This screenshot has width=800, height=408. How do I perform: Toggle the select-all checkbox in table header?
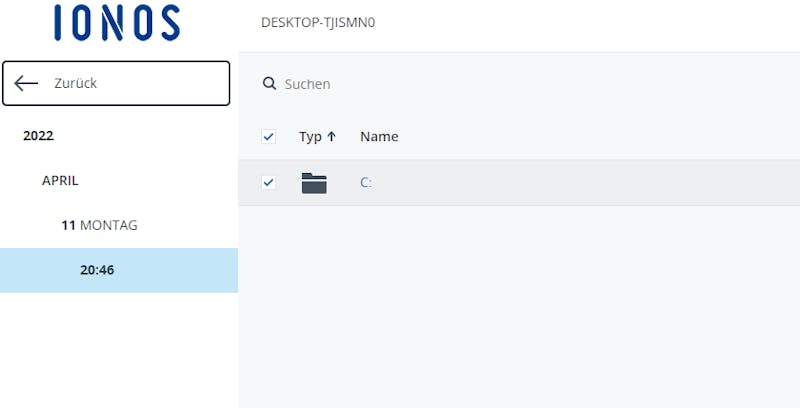268,137
